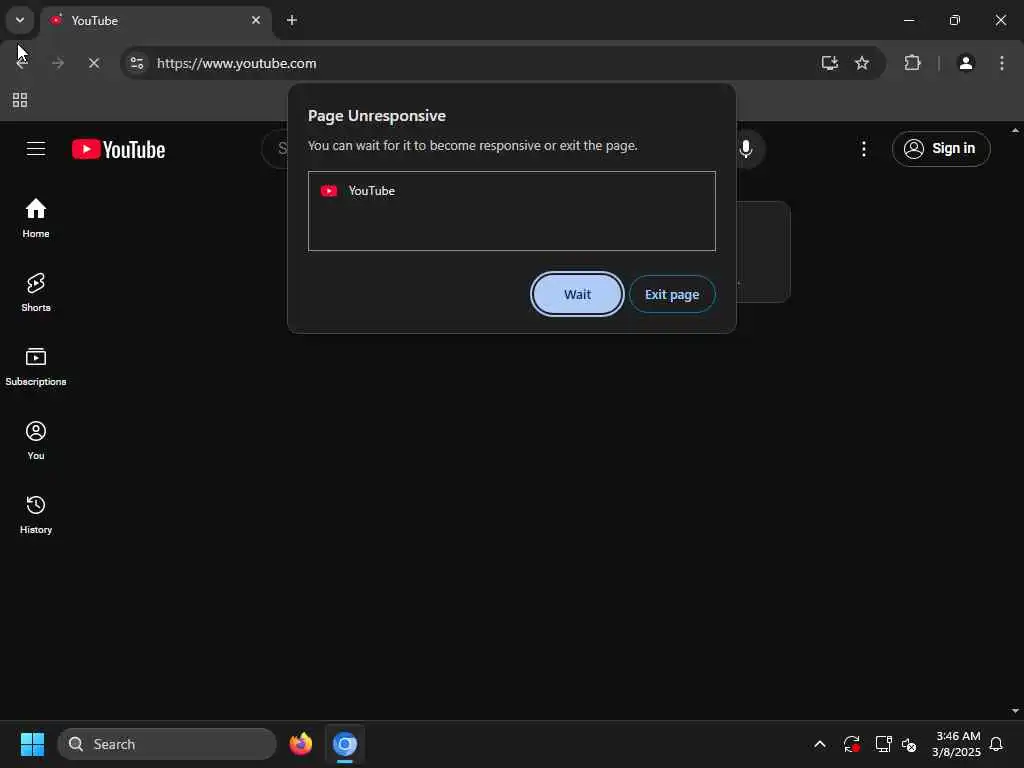Image resolution: width=1024 pixels, height=768 pixels.
Task: Open a new tab
Action: click(x=292, y=20)
